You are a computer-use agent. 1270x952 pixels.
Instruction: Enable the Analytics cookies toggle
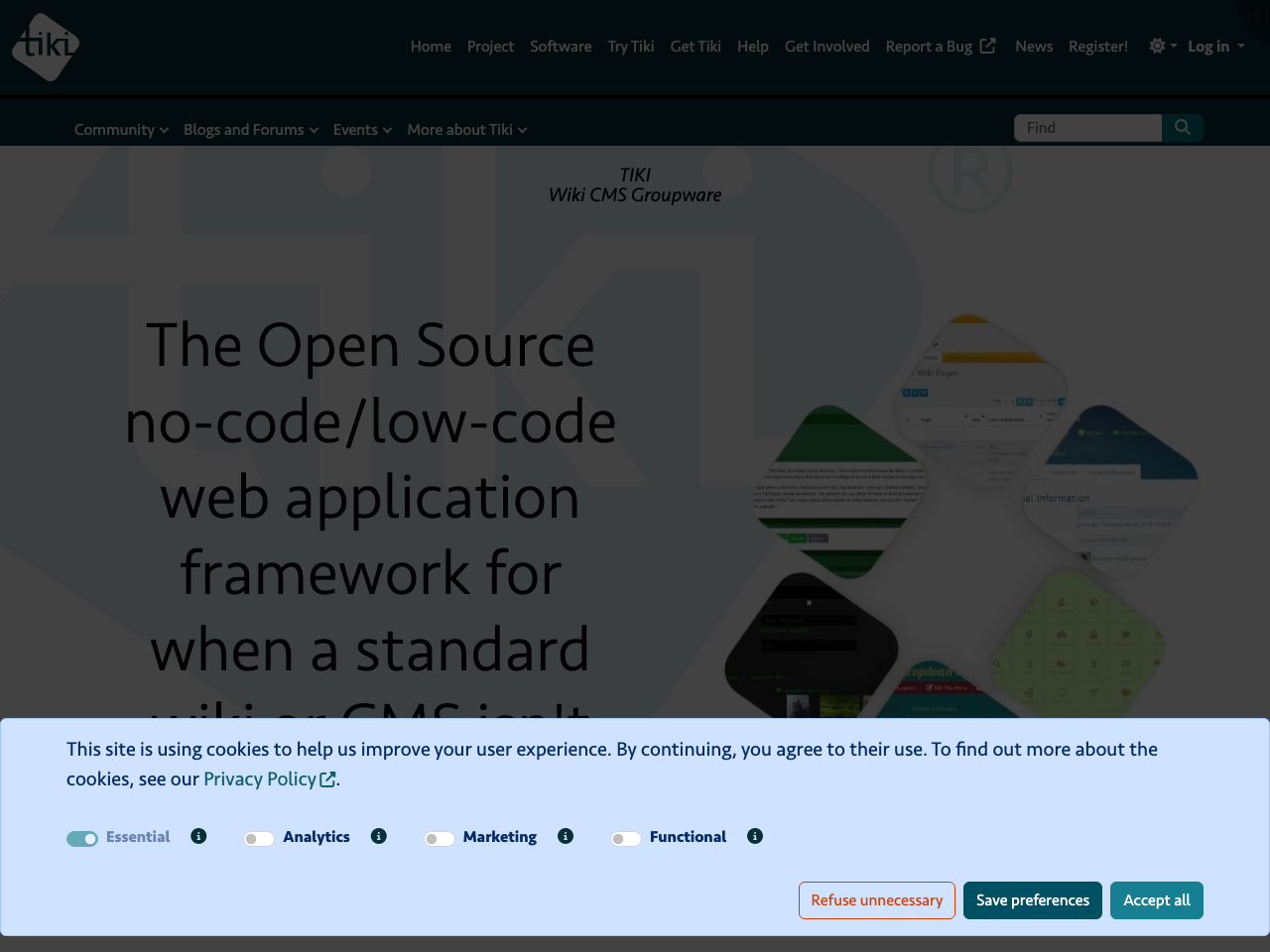259,839
